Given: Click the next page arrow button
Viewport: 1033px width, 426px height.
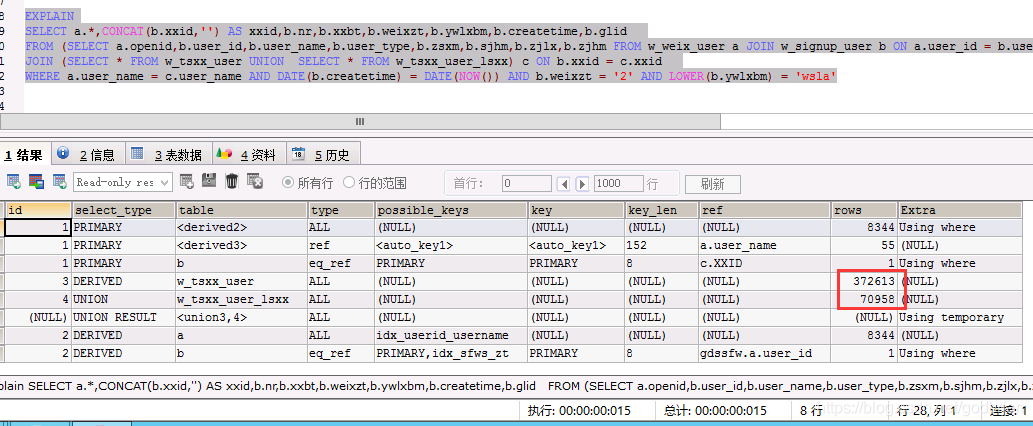Looking at the screenshot, I should [x=582, y=184].
